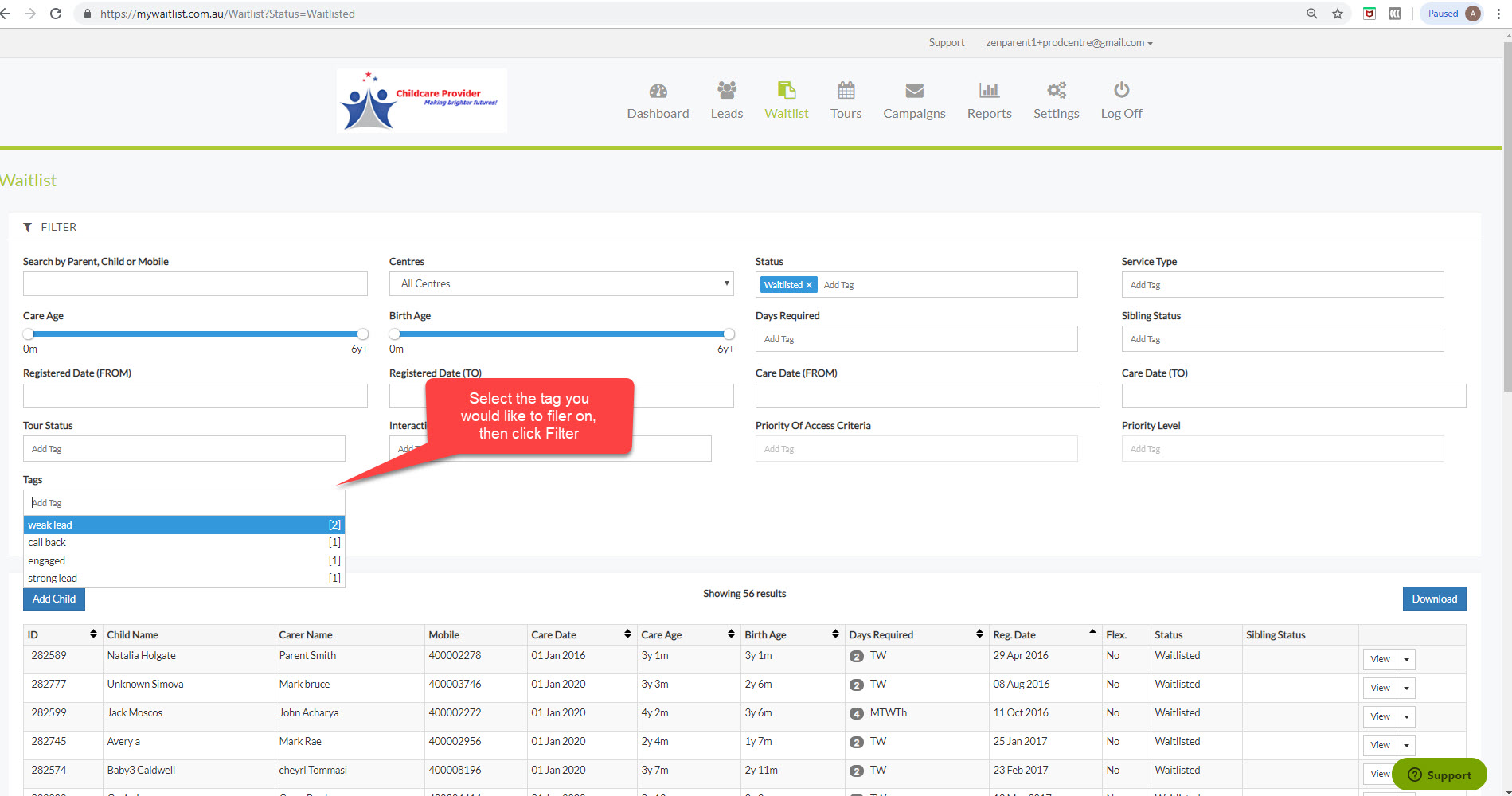Open the Reports bar chart icon
The height and width of the screenshot is (796, 1512).
pos(989,89)
